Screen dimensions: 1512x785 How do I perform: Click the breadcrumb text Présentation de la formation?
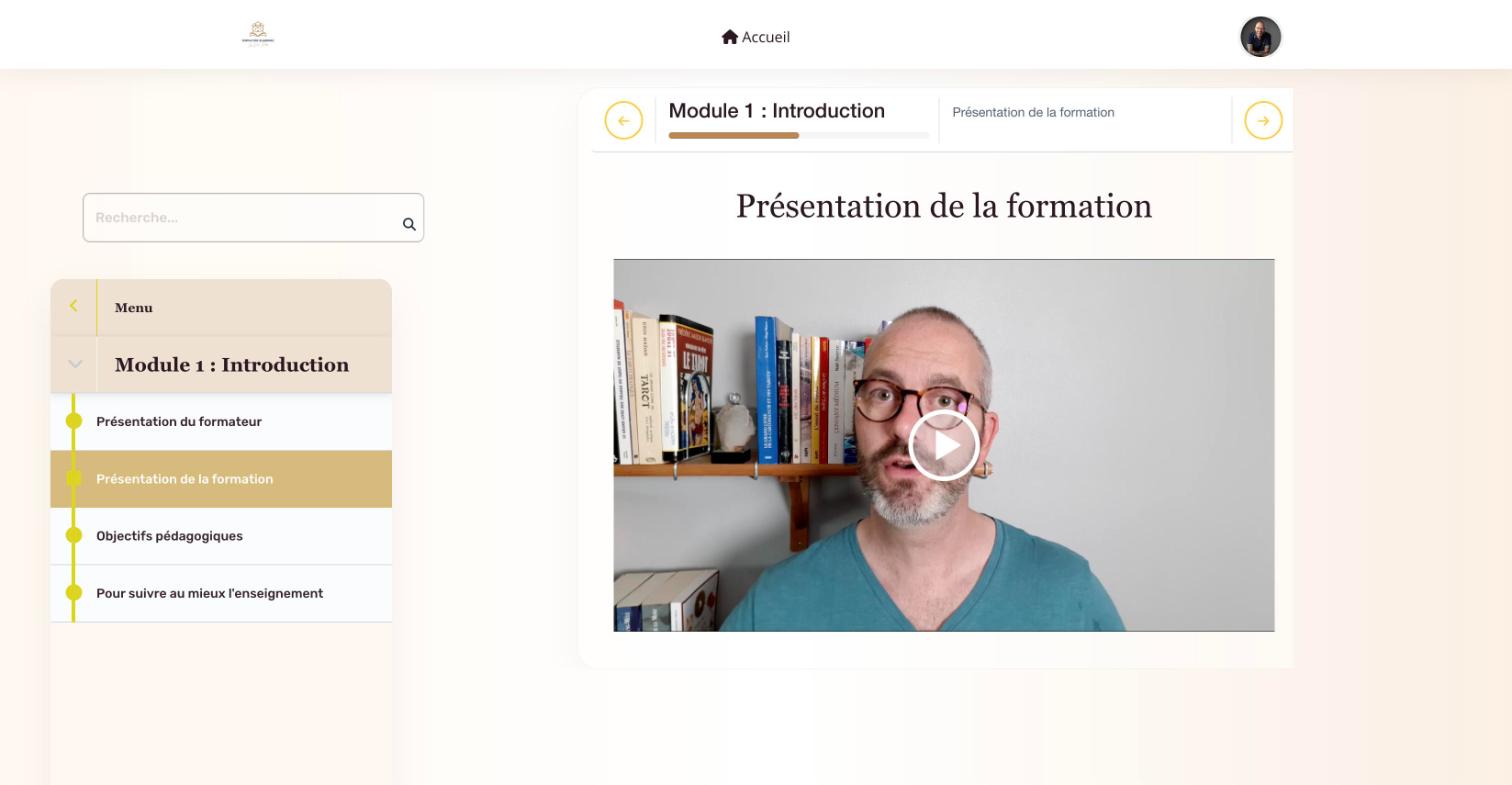1033,112
